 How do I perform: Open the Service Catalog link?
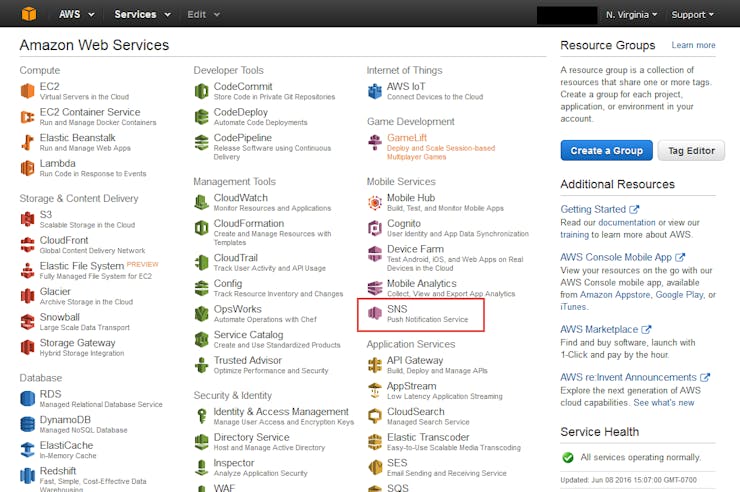(x=248, y=334)
